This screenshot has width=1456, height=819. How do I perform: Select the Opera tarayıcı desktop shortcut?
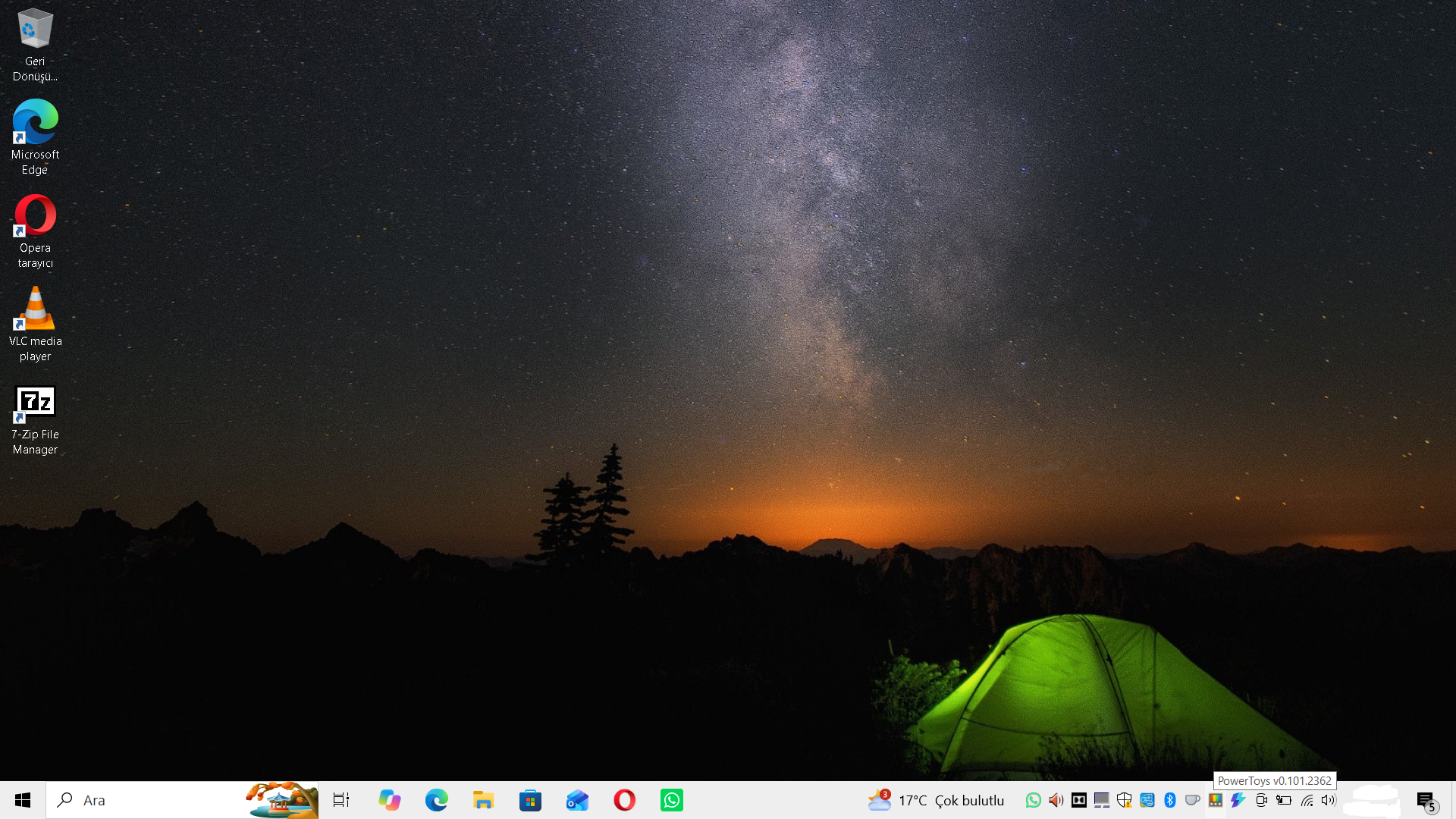tap(35, 231)
